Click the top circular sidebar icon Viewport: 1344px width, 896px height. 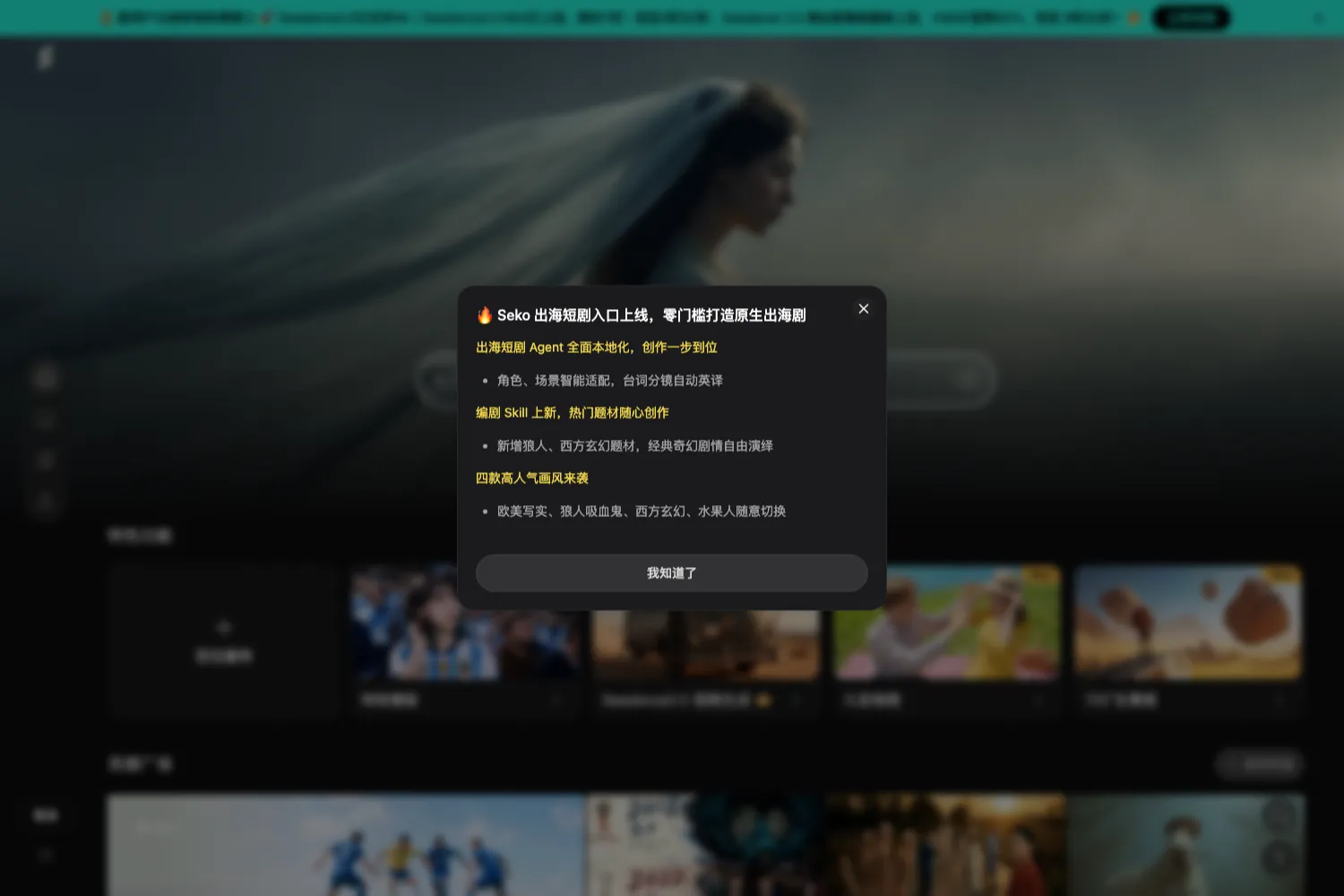[46, 377]
